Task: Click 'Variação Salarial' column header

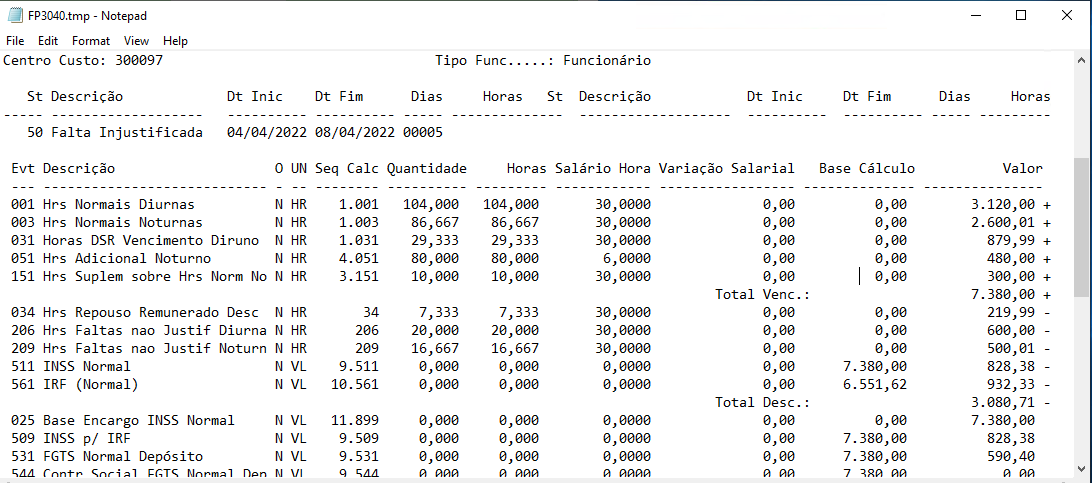Action: point(726,168)
